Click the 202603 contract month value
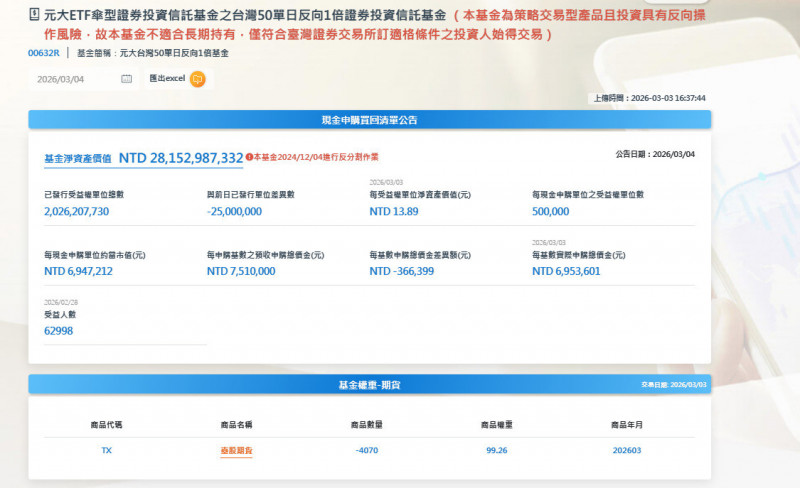Viewport: 800px width, 488px height. 628,451
